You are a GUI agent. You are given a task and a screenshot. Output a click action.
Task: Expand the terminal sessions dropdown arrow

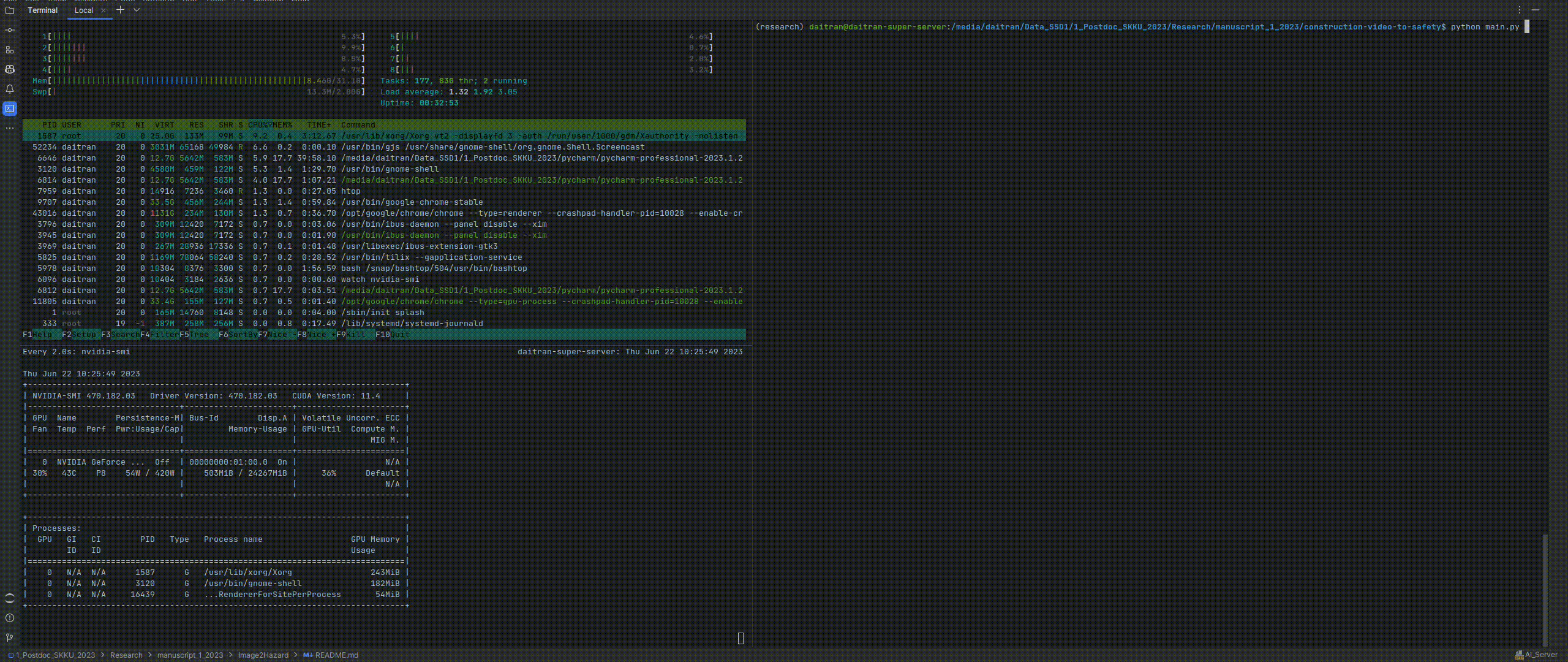point(137,10)
